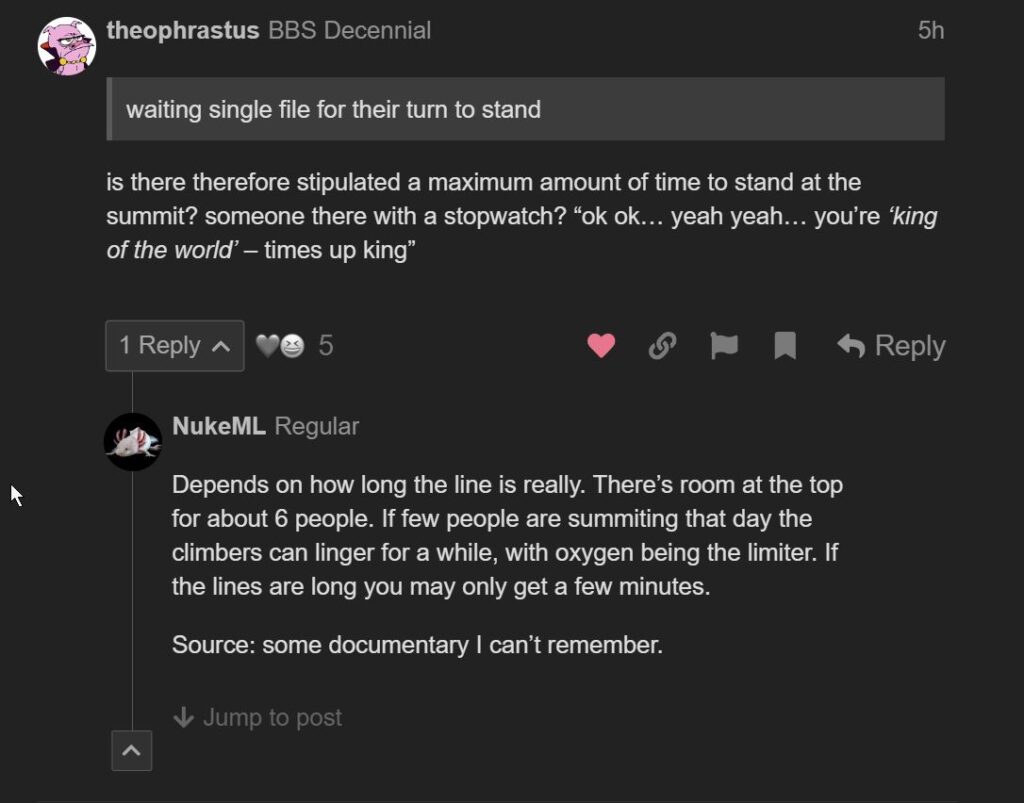Viewport: 1024px width, 803px height.
Task: Open the 5h post timestamp
Action: (x=930, y=30)
